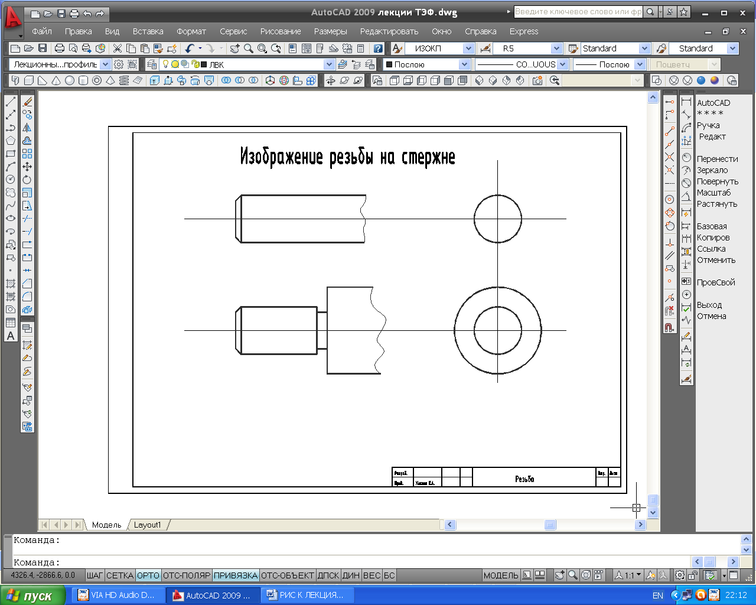Click Повернуть in the side panel
The image size is (756, 605).
pos(717,182)
